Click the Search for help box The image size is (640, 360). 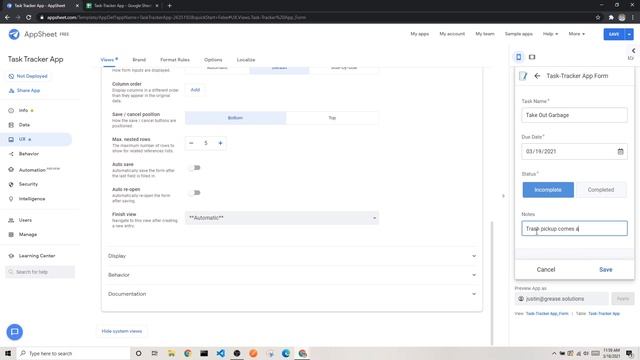tap(40, 272)
